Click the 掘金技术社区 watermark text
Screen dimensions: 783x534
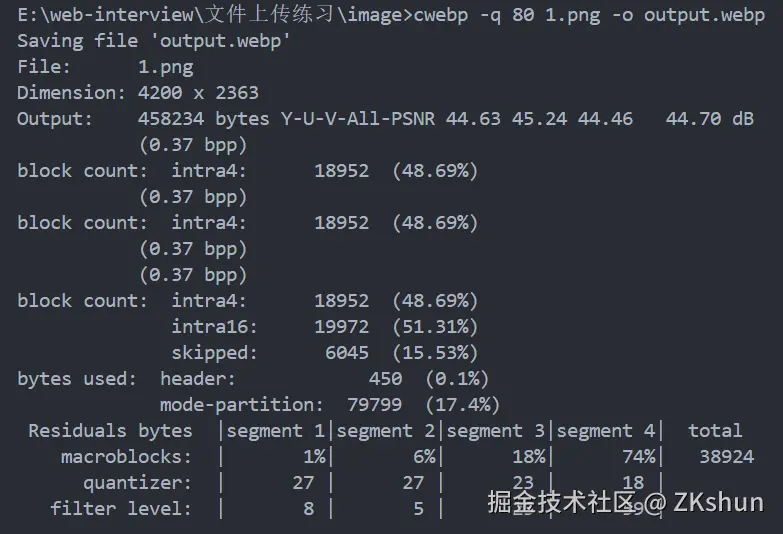click(562, 502)
